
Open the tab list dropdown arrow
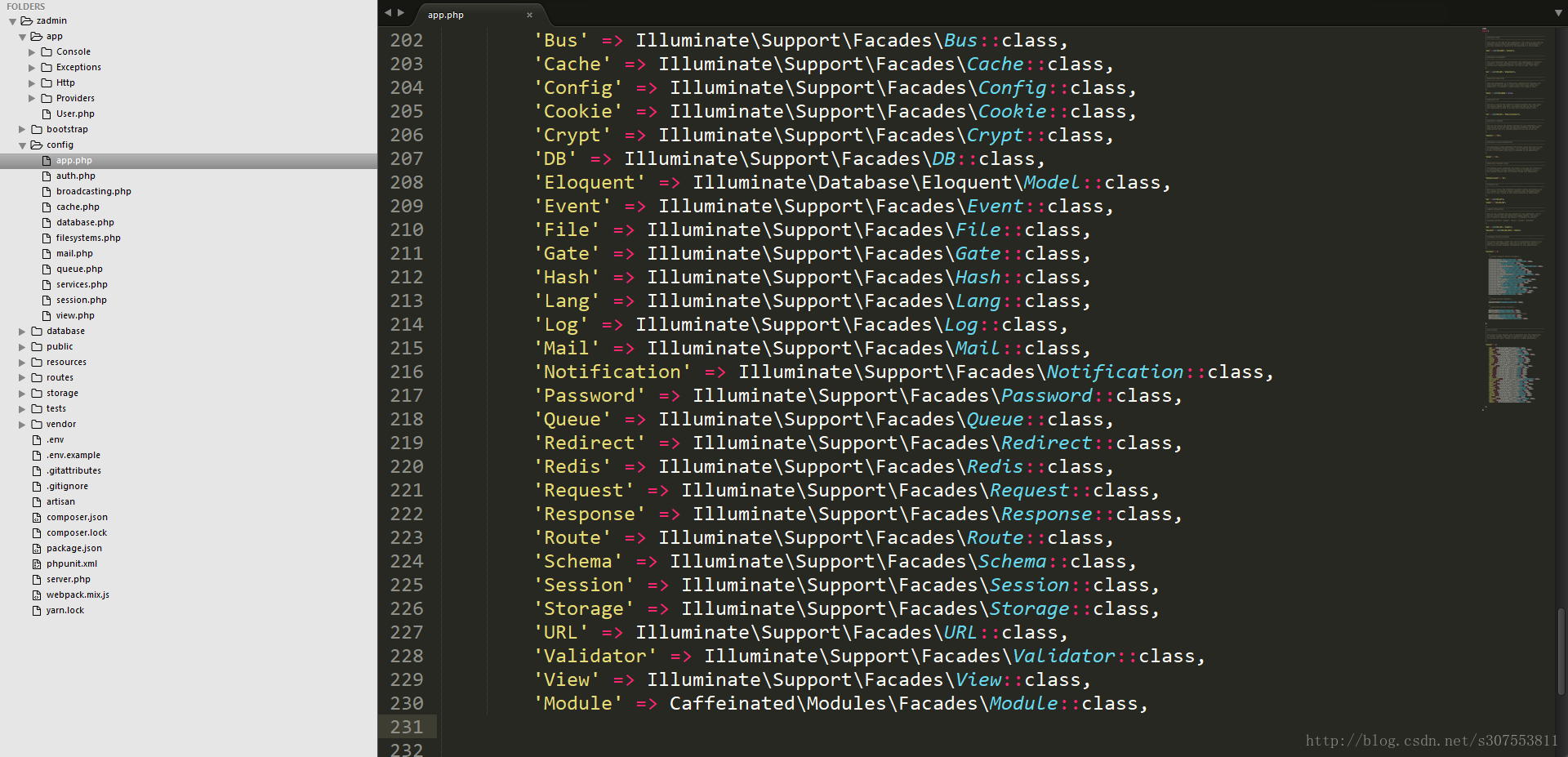(1558, 13)
